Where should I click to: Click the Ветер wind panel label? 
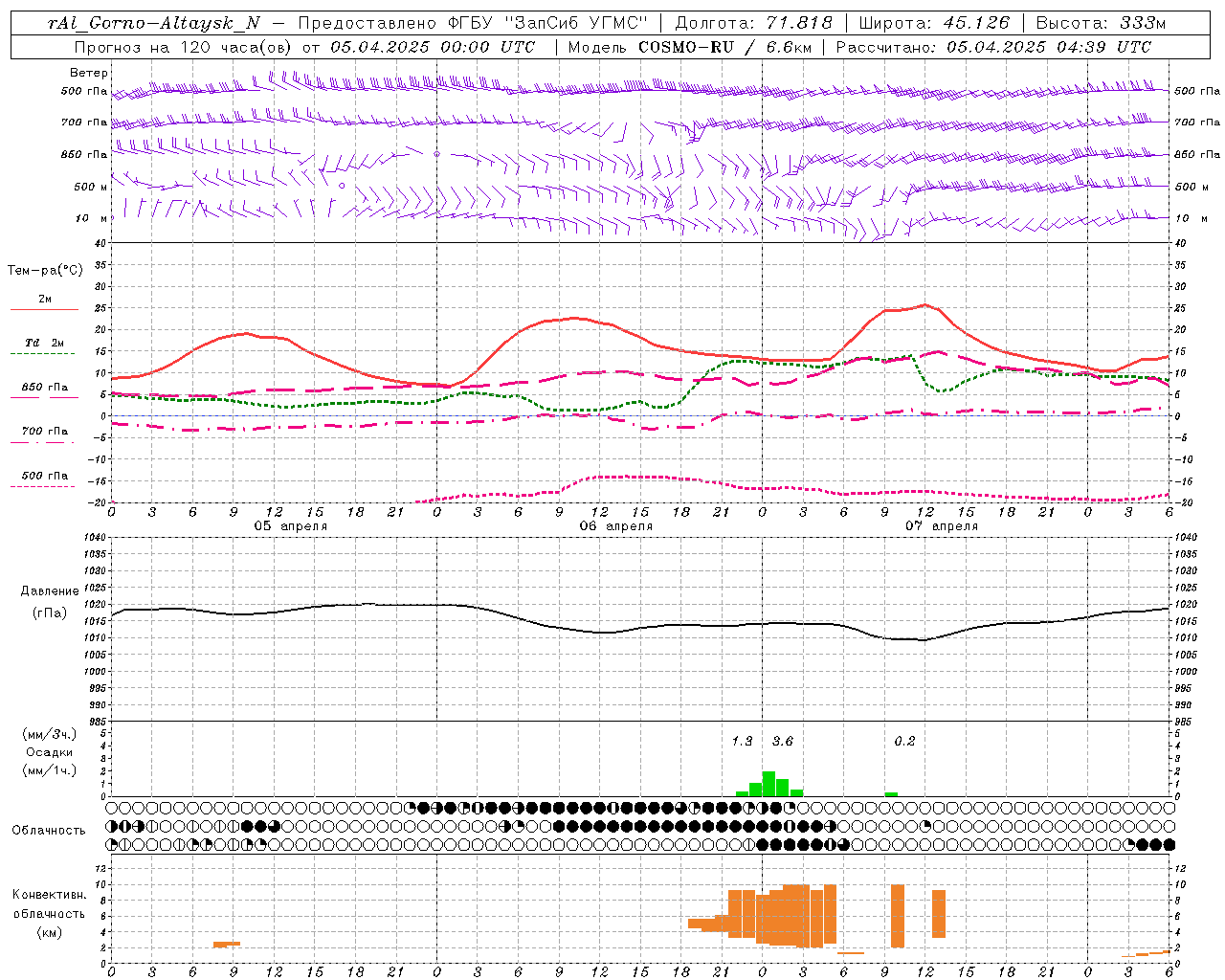click(x=89, y=73)
